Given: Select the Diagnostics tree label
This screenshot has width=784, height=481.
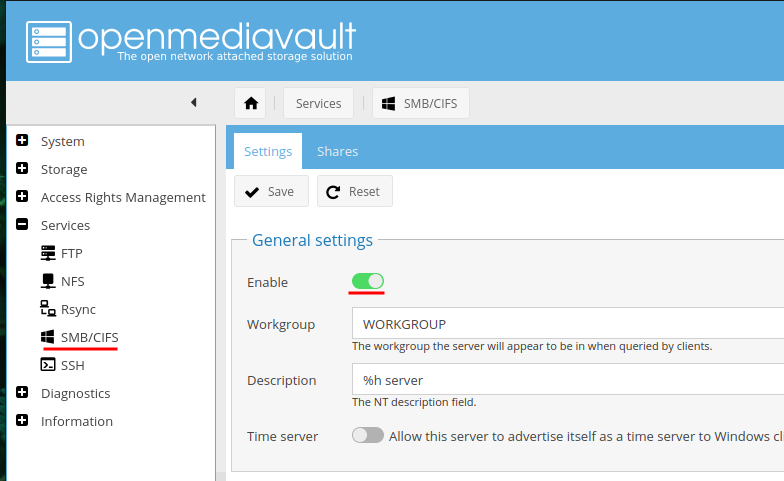Looking at the screenshot, I should tap(76, 394).
